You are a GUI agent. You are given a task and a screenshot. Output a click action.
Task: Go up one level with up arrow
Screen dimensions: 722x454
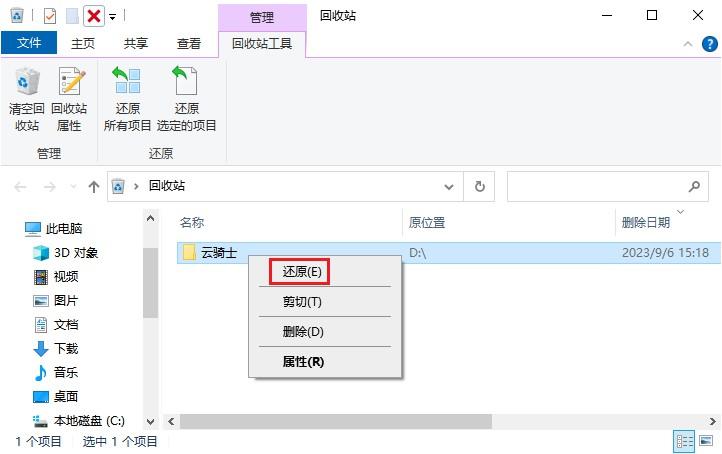[x=94, y=187]
